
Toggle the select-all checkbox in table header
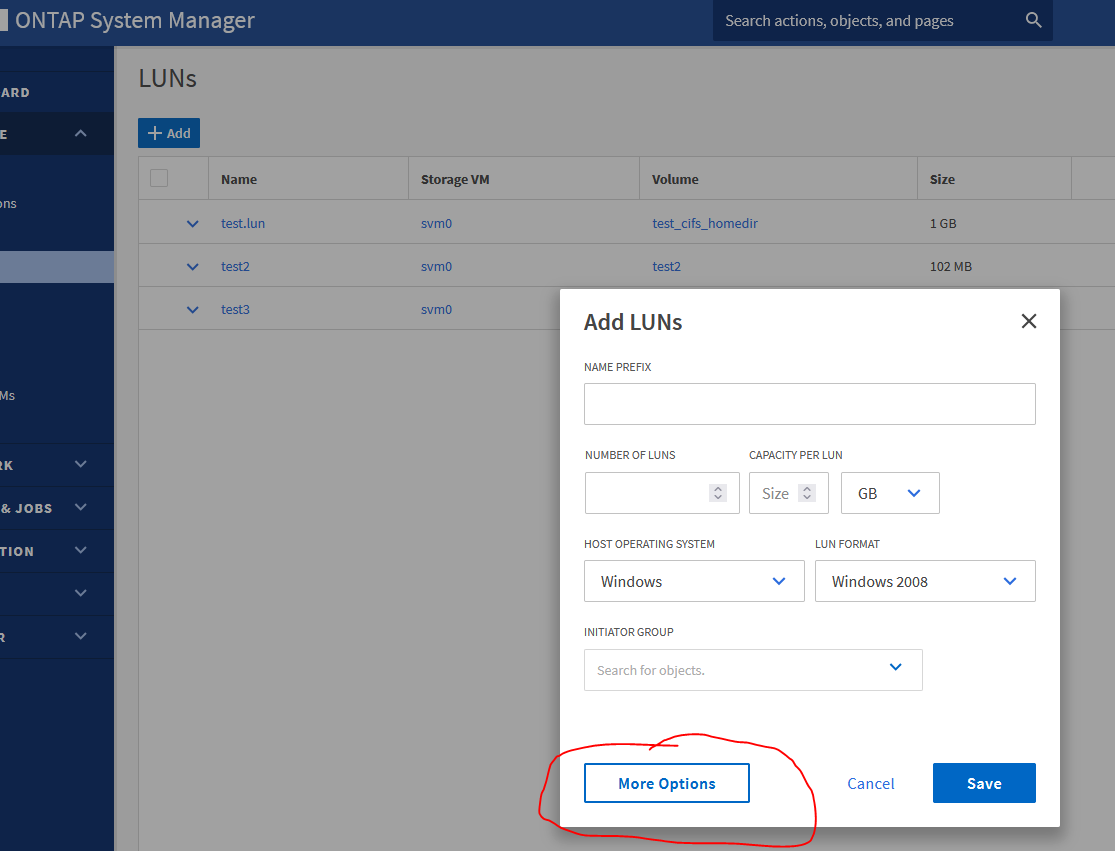point(159,179)
